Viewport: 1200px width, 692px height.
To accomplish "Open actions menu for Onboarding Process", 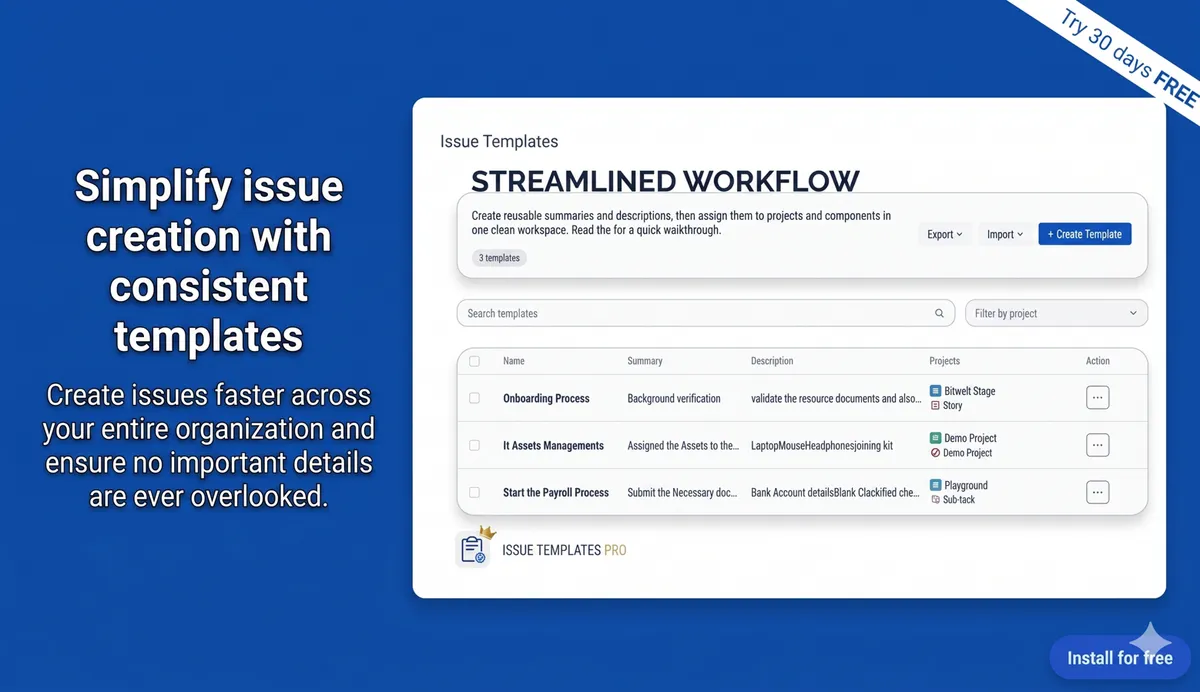I will point(1097,398).
